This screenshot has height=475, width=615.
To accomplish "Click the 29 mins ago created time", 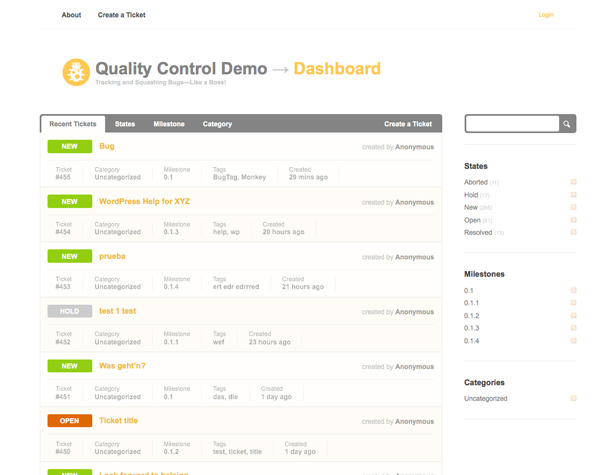I will (308, 177).
